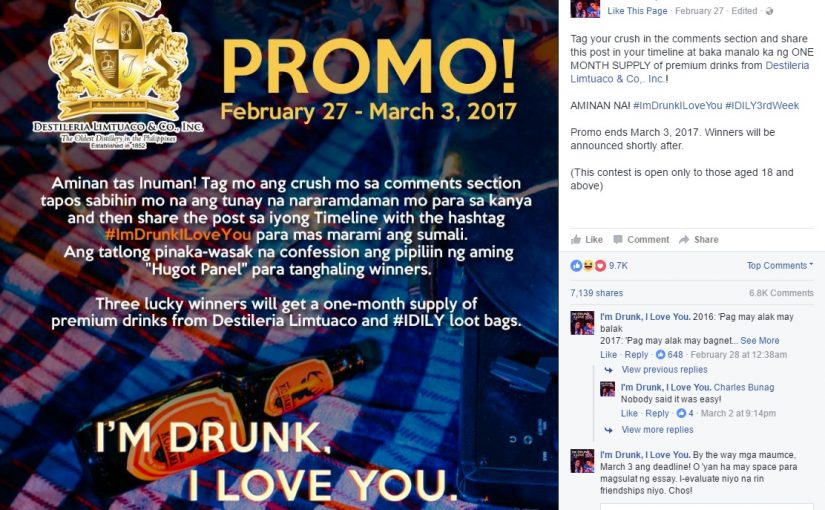Click the Comment speech bubble icon
The width and height of the screenshot is (825, 510).
point(618,239)
